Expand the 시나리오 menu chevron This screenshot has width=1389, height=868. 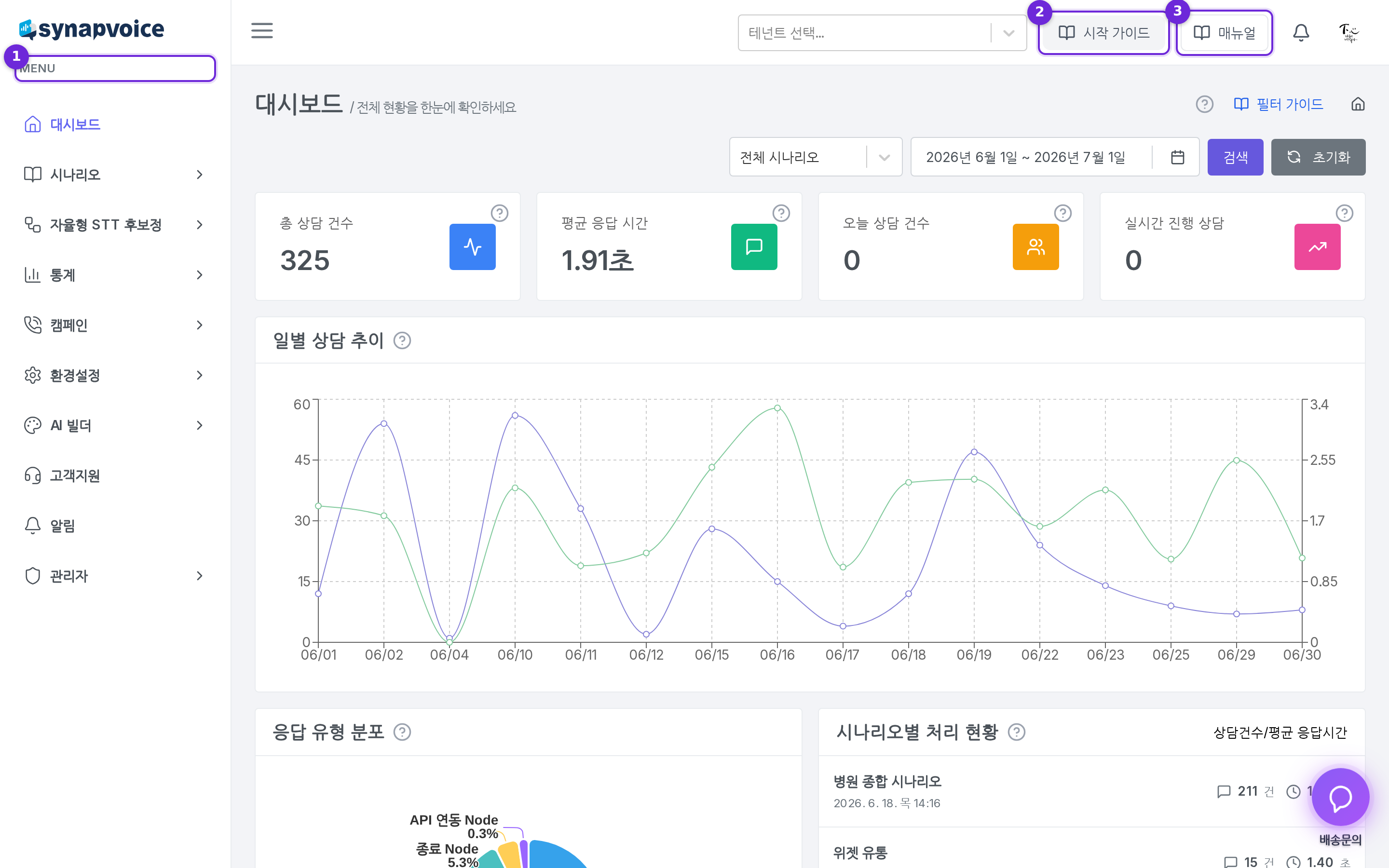(200, 175)
